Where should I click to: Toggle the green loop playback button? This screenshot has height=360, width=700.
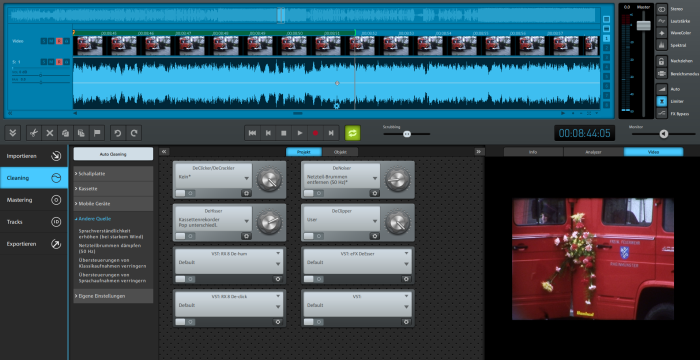coord(352,133)
